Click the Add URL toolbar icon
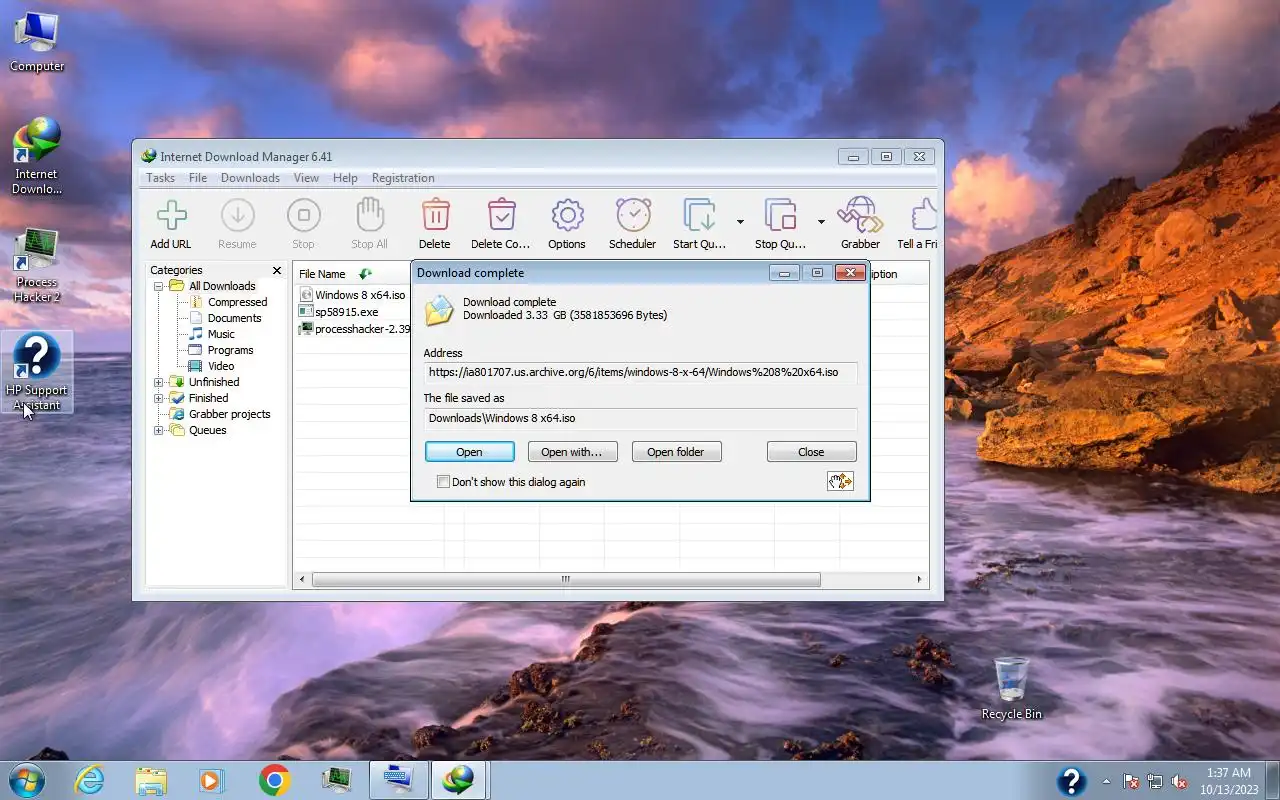1280x800 pixels. tap(171, 223)
